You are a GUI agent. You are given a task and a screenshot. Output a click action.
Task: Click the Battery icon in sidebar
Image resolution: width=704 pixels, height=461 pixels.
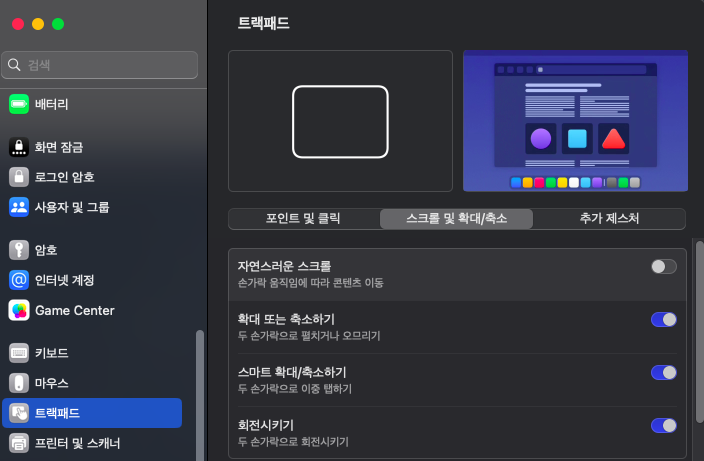pyautogui.click(x=19, y=104)
